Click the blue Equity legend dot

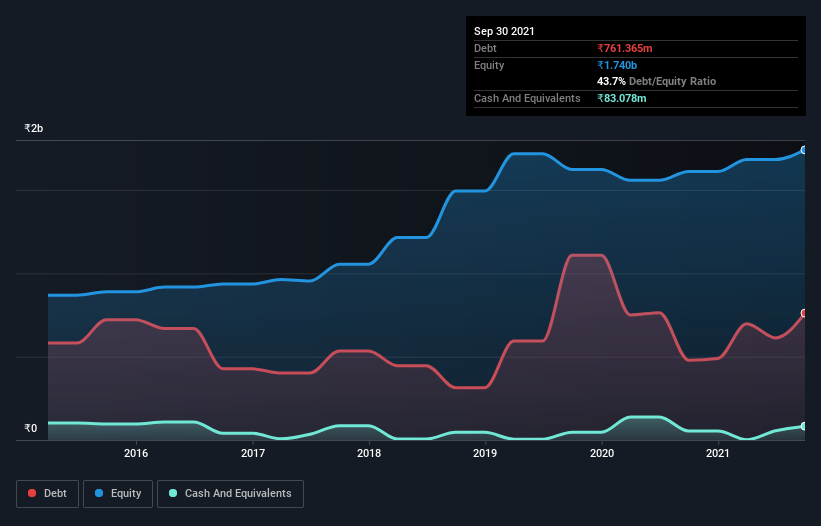pos(99,493)
